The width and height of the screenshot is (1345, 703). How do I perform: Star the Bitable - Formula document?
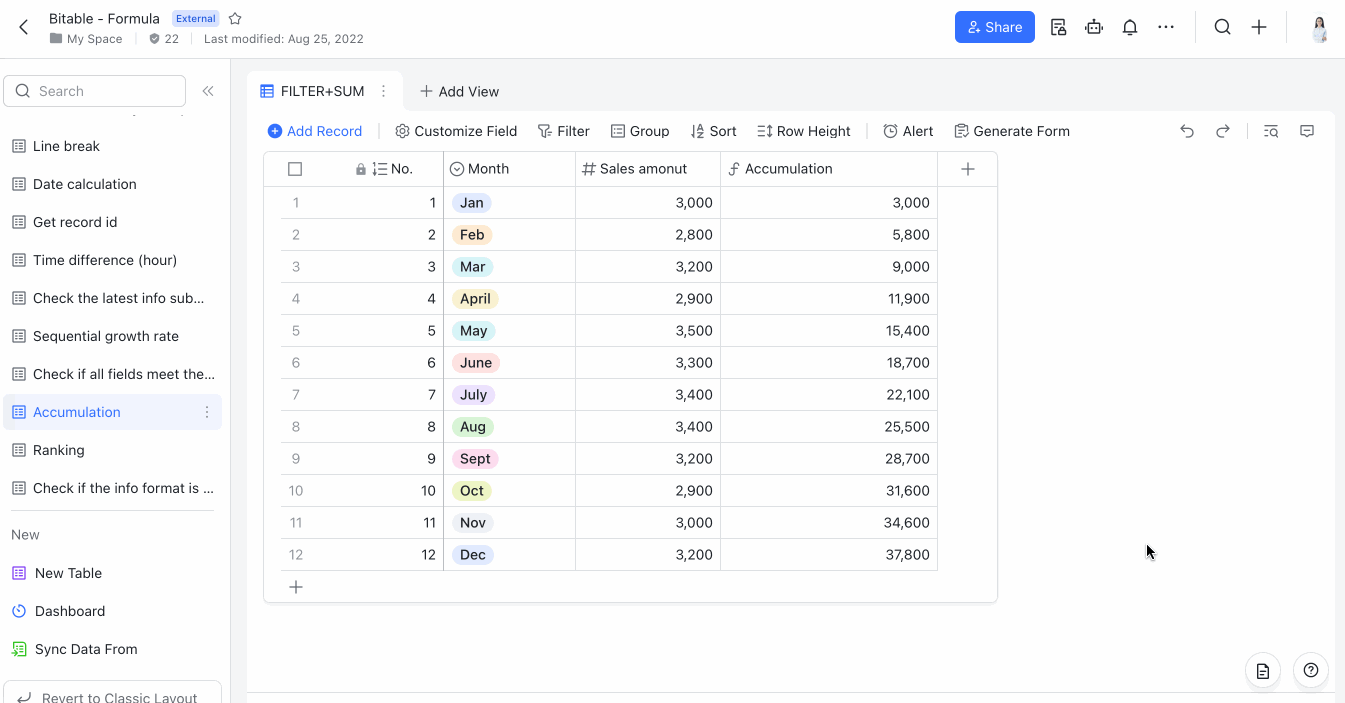click(234, 17)
